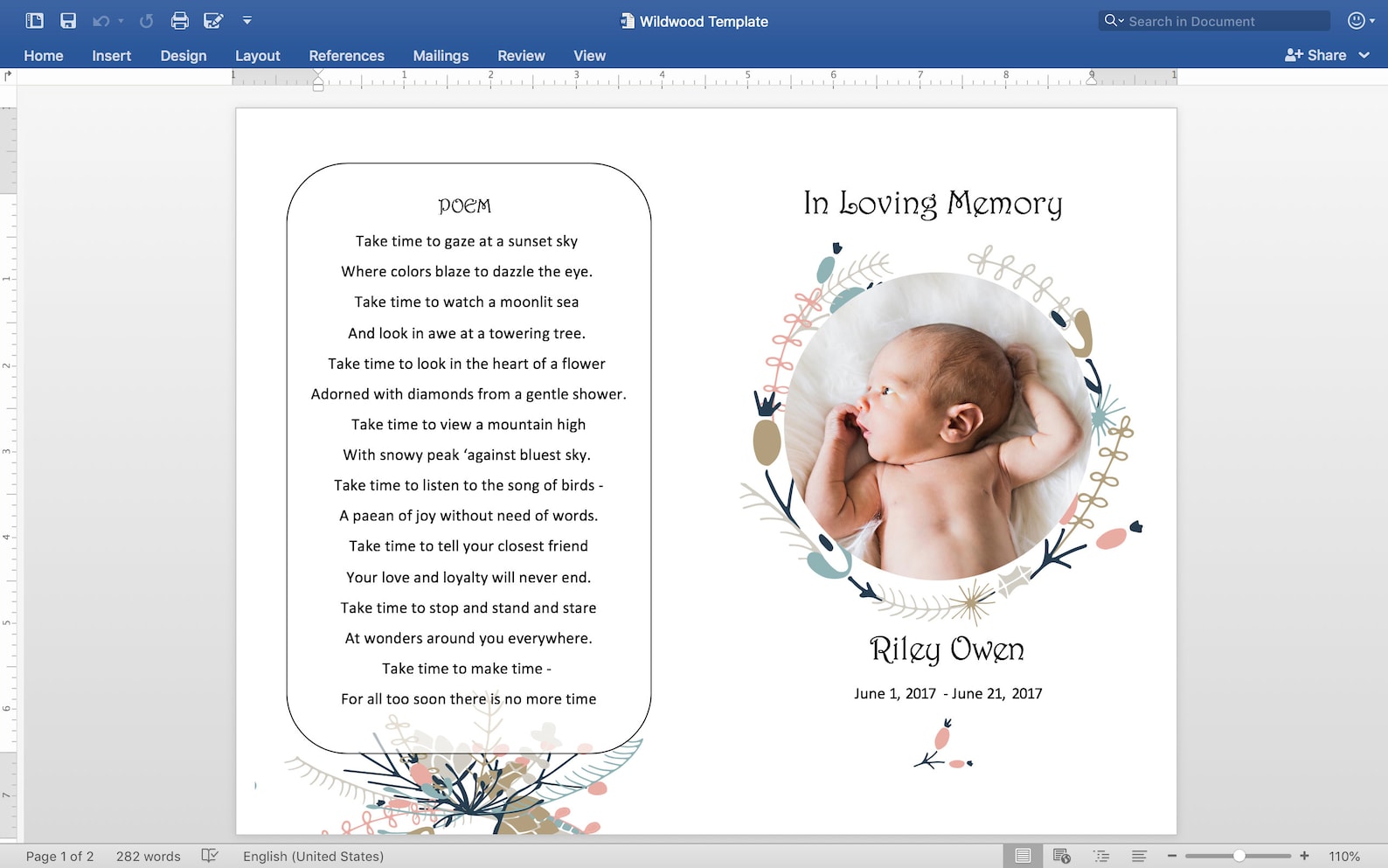This screenshot has height=868, width=1388.
Task: Click the In Loving Memory title
Action: click(933, 204)
